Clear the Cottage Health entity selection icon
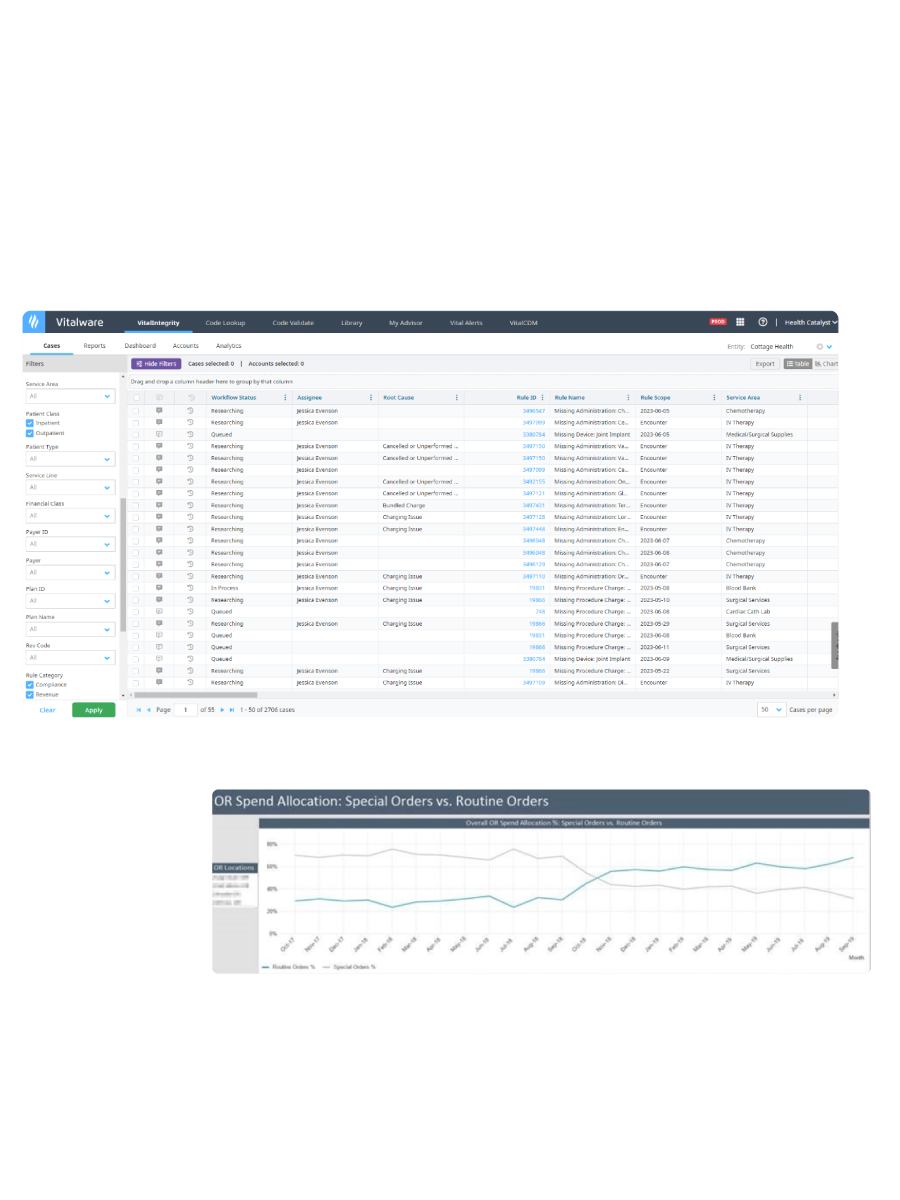This screenshot has width=900, height=1200. pos(820,347)
